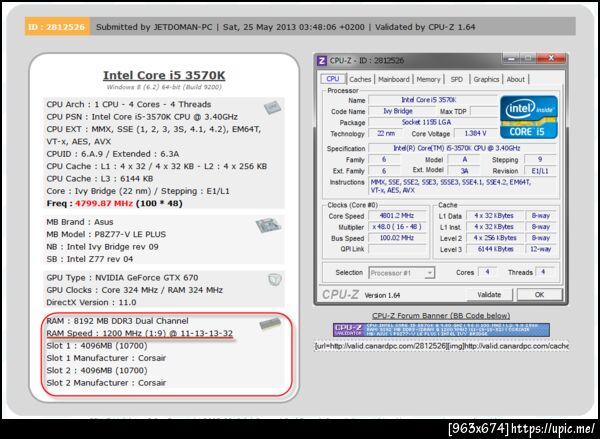Click the CPU-Z purple Z title icon
Image resolution: width=600 pixels, height=439 pixels.
point(322,61)
